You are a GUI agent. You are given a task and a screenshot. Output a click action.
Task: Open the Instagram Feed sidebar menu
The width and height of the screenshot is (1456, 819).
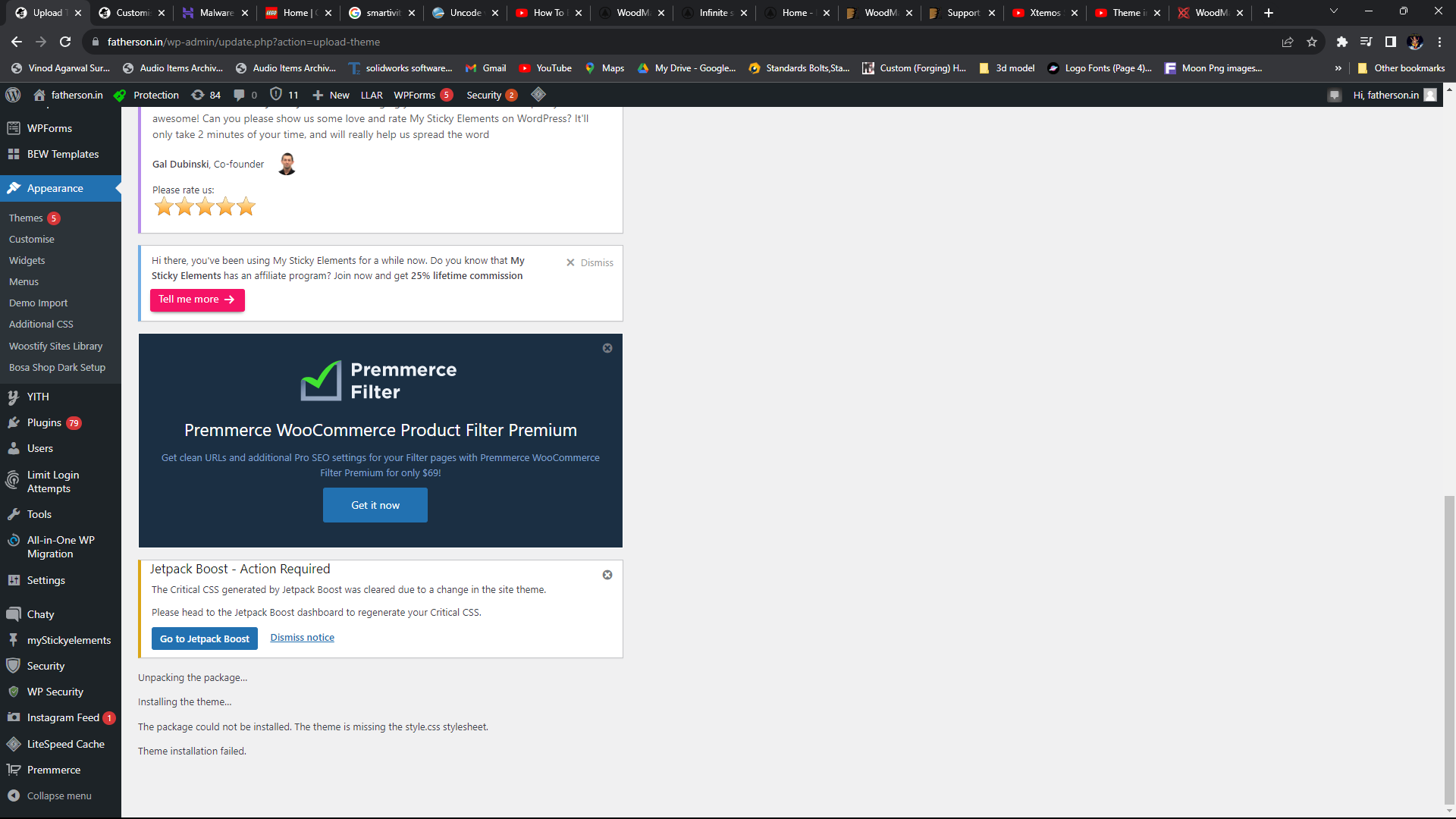61,717
